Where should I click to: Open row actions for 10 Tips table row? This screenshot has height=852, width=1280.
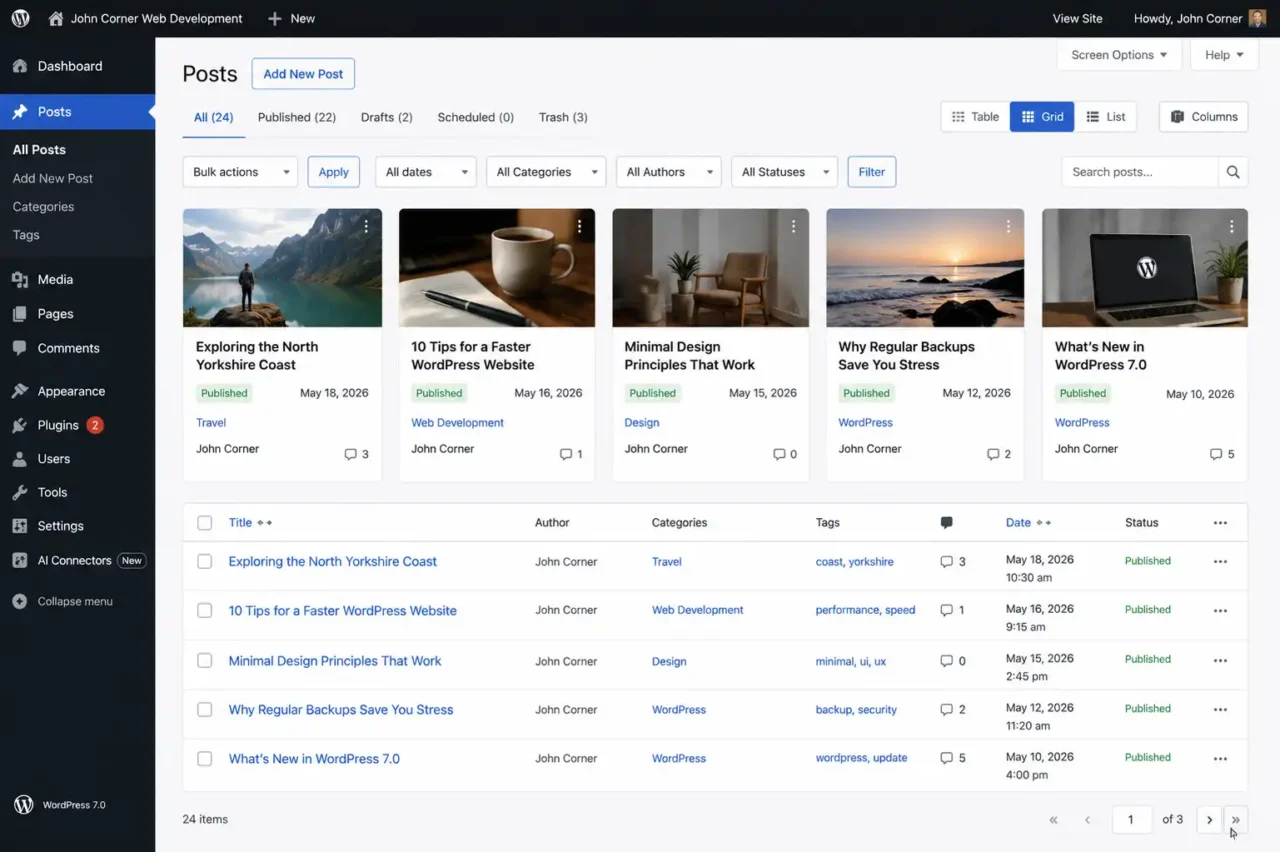coord(1220,610)
